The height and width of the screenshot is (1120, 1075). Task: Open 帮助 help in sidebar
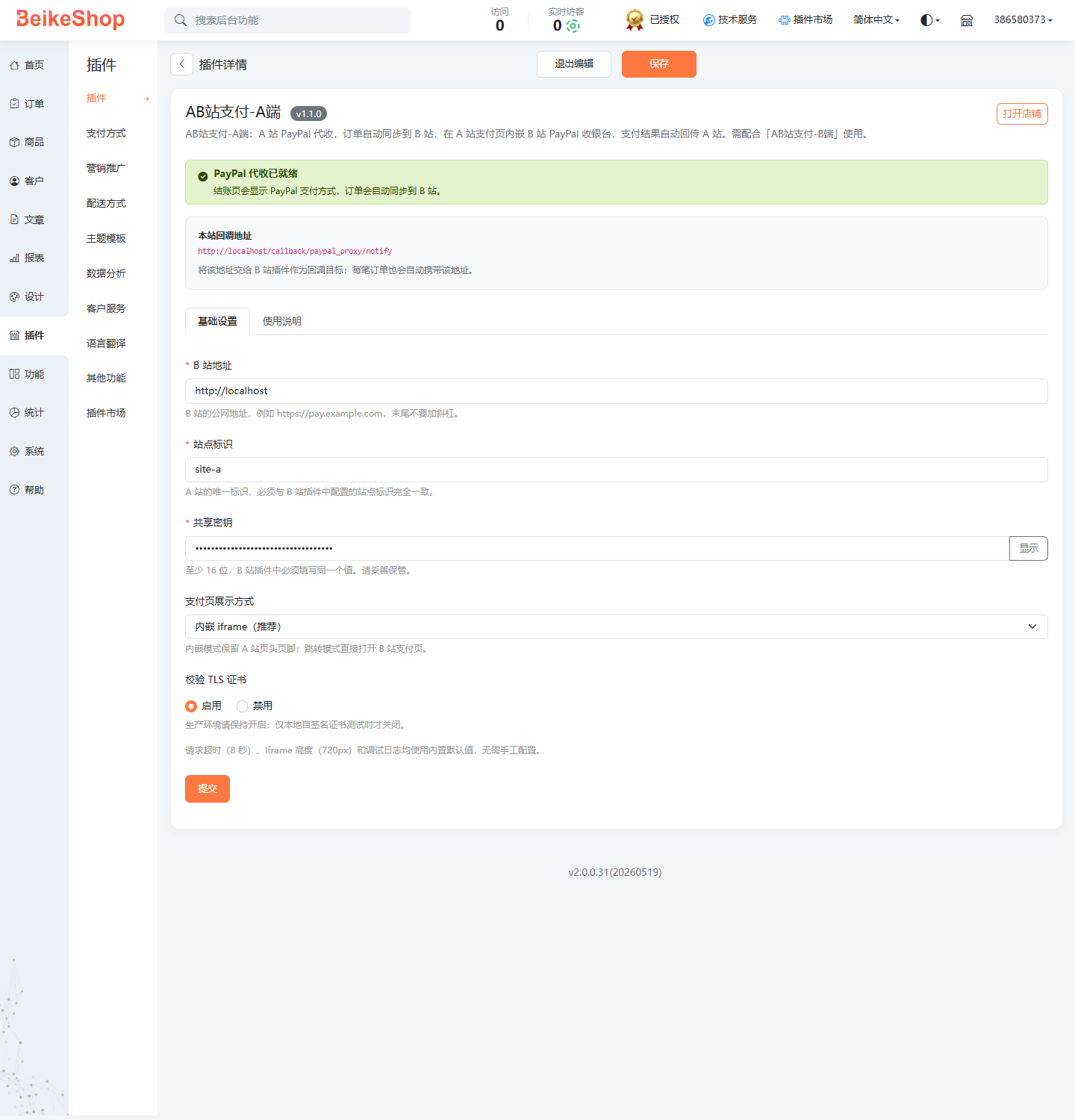click(x=34, y=490)
